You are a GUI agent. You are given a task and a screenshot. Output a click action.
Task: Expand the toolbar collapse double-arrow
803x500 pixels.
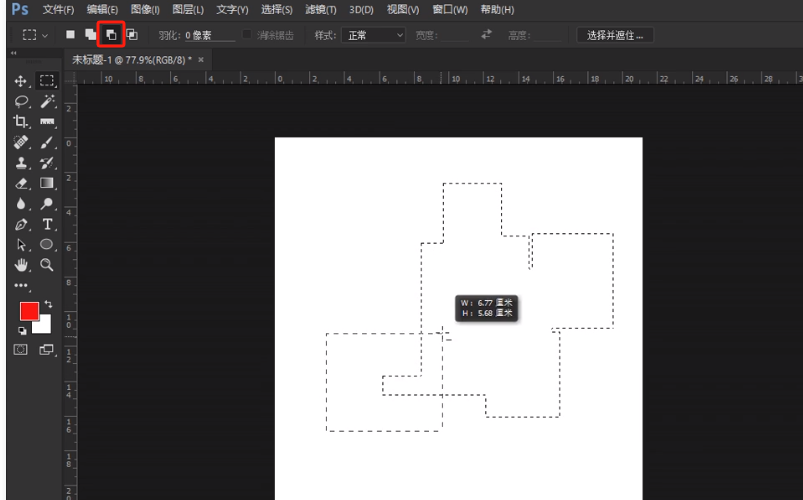pyautogui.click(x=13, y=53)
